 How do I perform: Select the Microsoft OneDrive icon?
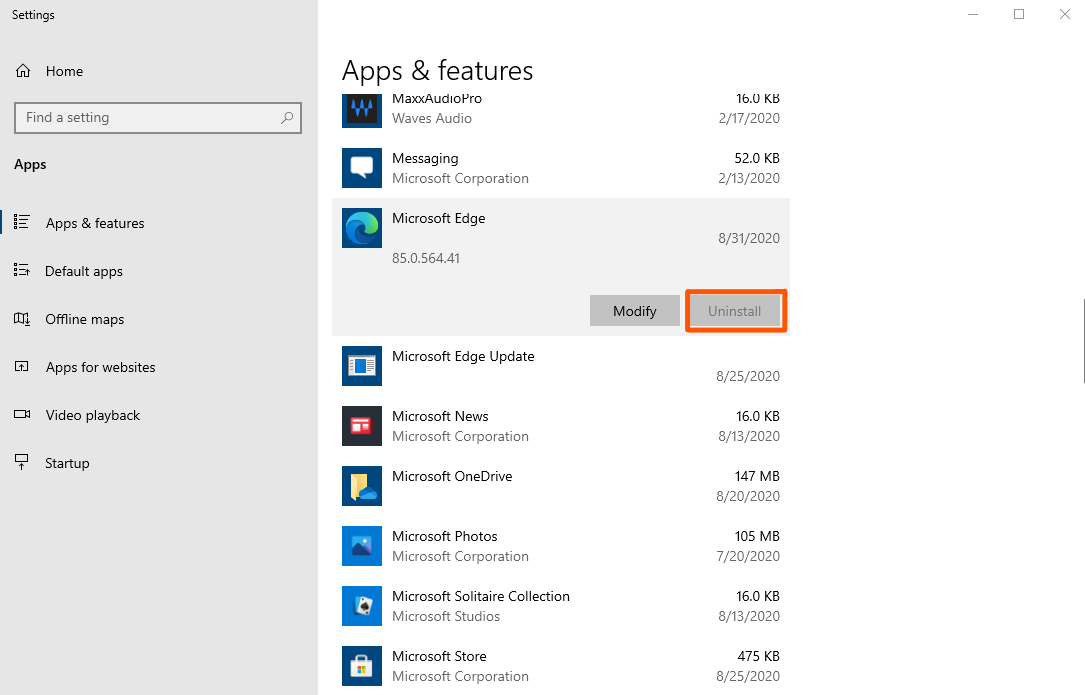(362, 486)
